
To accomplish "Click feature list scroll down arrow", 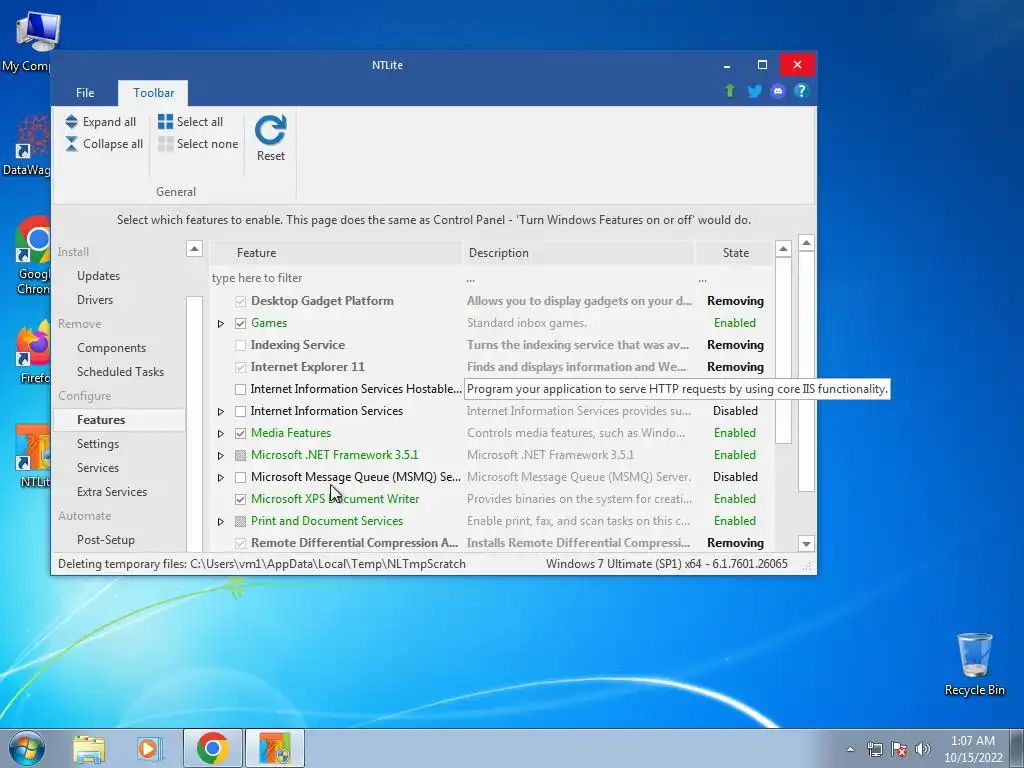I will pos(806,543).
